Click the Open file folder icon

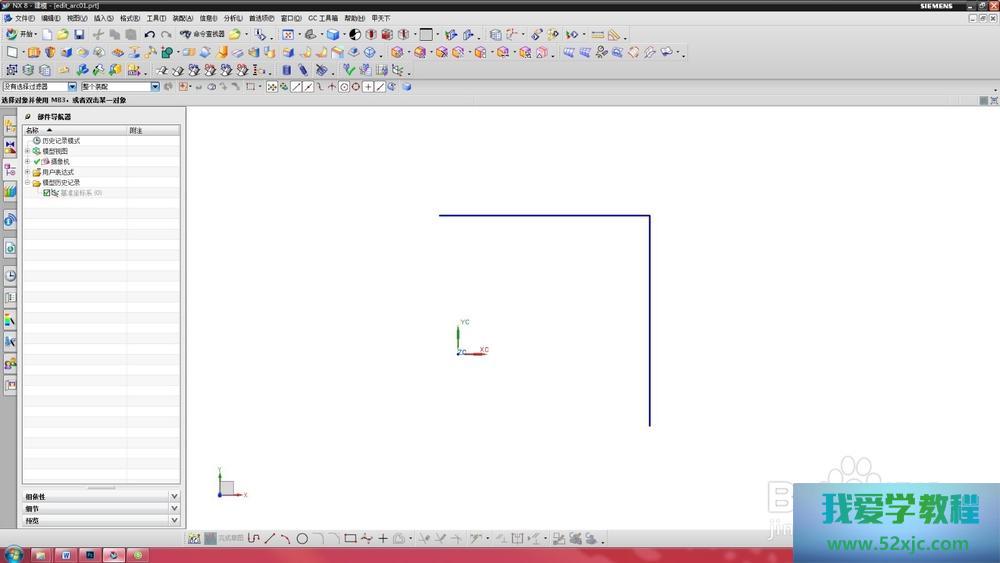tap(62, 35)
